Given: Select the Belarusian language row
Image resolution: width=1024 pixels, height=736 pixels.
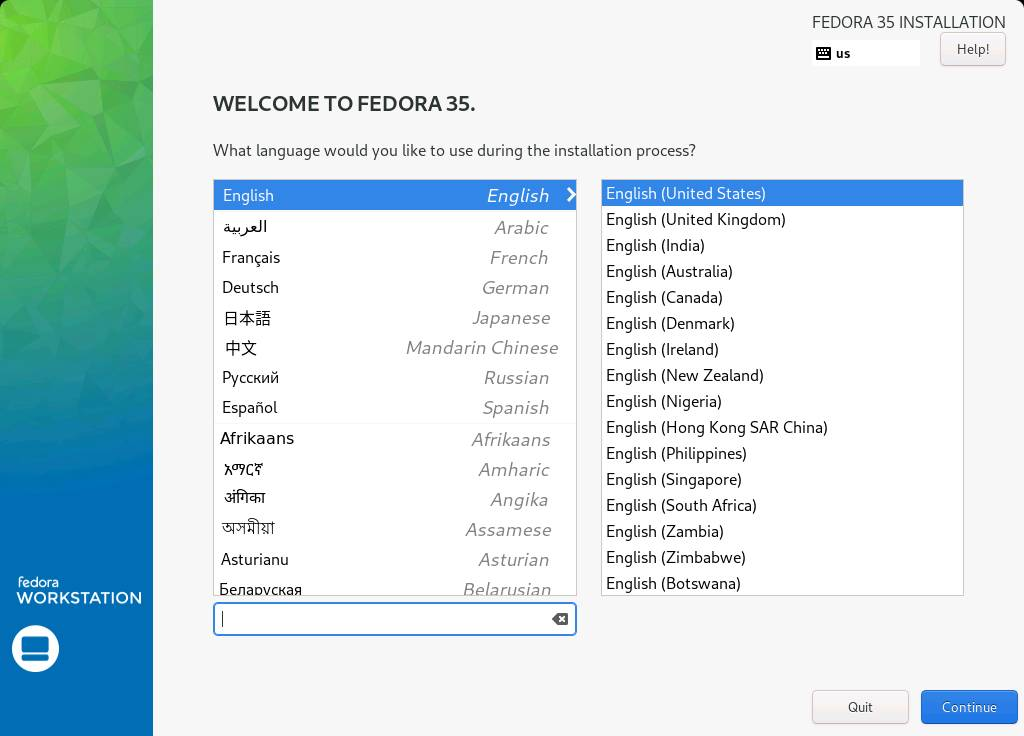Looking at the screenshot, I should click(394, 585).
